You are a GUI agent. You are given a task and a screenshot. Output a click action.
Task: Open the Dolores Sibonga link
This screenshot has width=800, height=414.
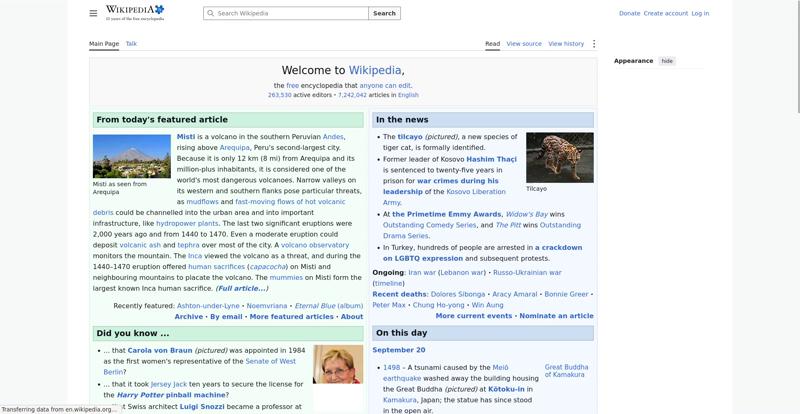(x=458, y=295)
